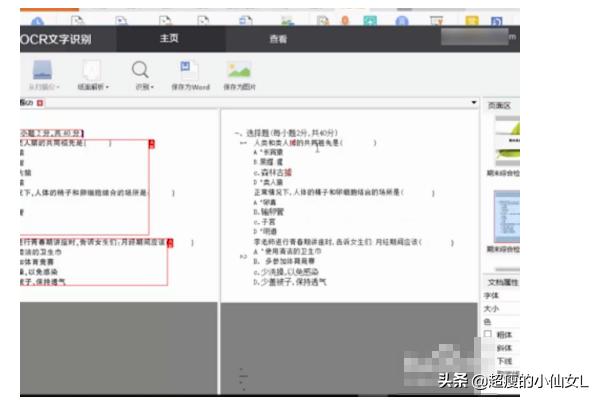Click the 页面区 panel header
600x400 pixels.
tap(500, 105)
